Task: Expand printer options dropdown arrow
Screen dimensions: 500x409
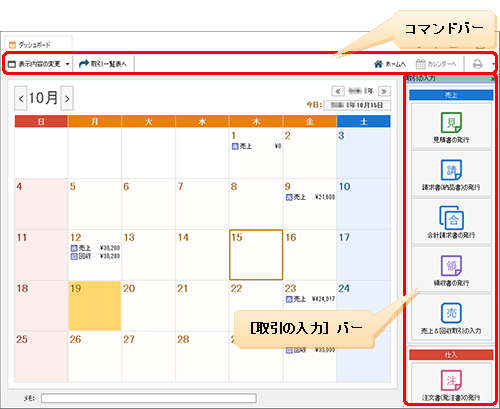Action: click(493, 64)
